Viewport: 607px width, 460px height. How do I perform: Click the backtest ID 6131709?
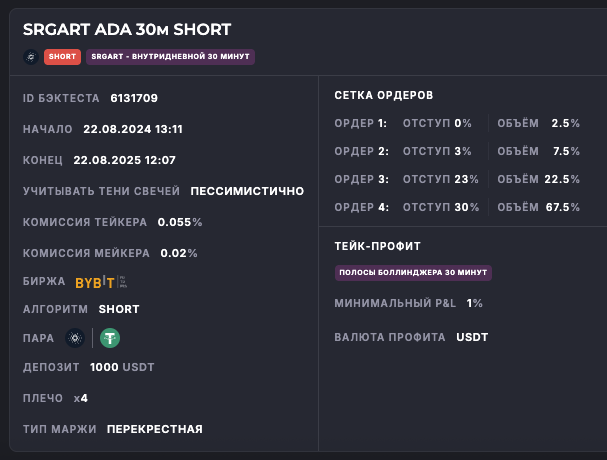tap(133, 98)
